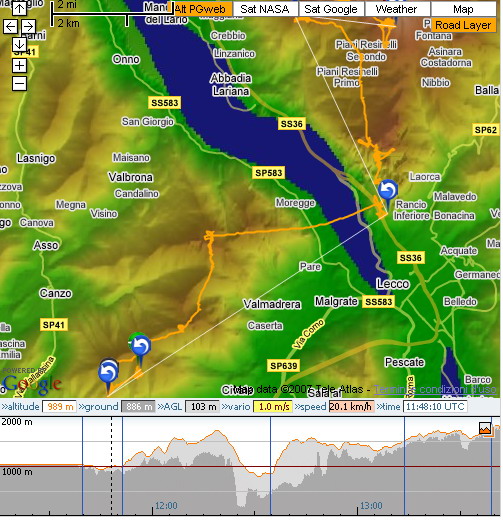Click the 13:00 time label on the chart
Image resolution: width=503 pixels, height=520 pixels.
point(371,506)
